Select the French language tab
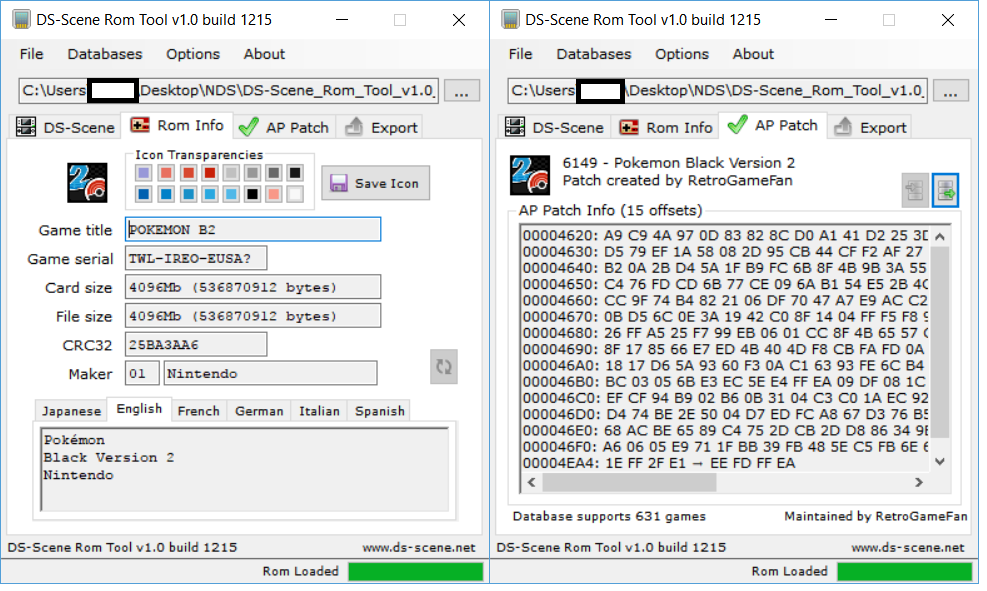 point(198,410)
